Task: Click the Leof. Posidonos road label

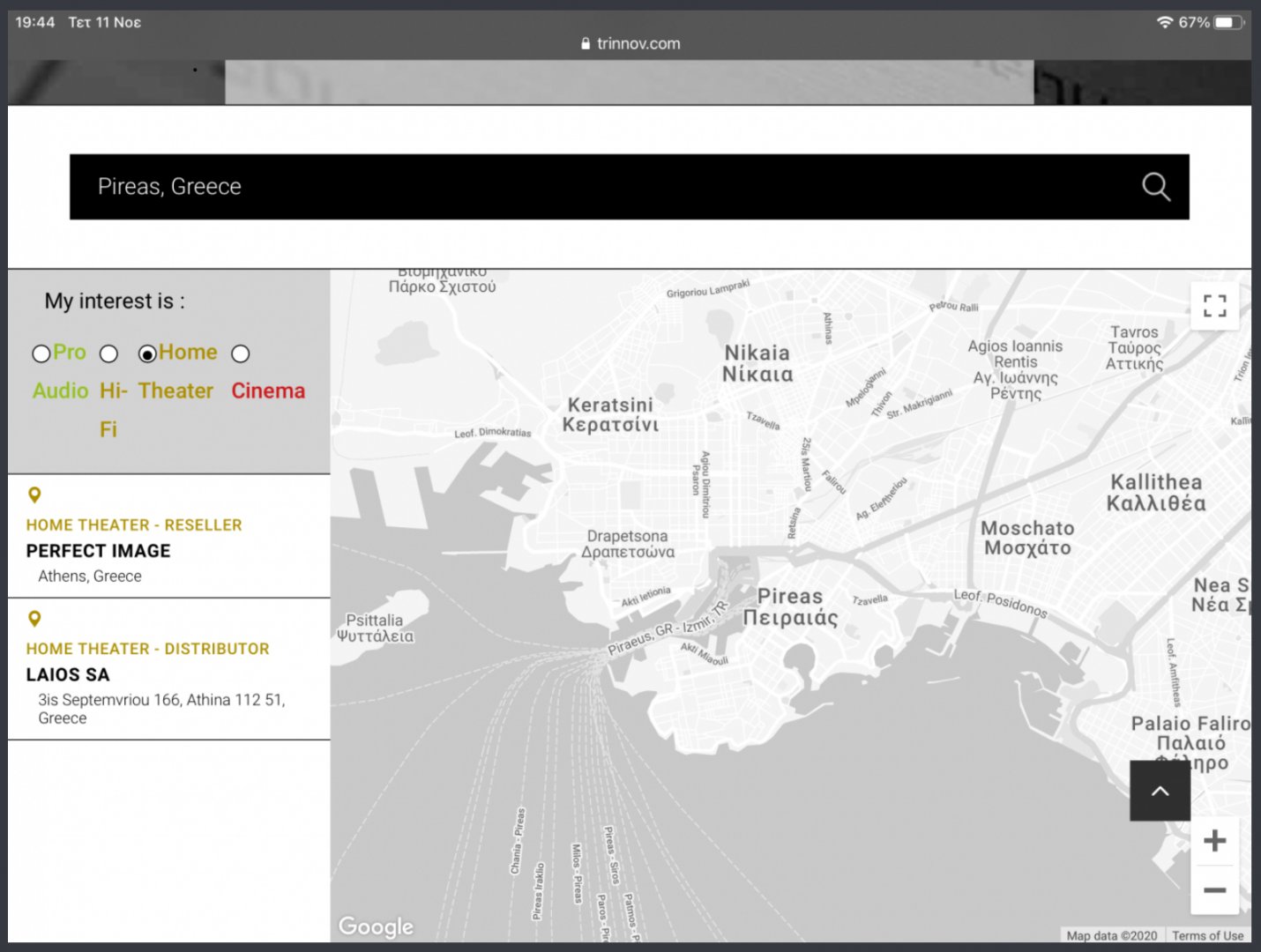Action: coord(1001,604)
